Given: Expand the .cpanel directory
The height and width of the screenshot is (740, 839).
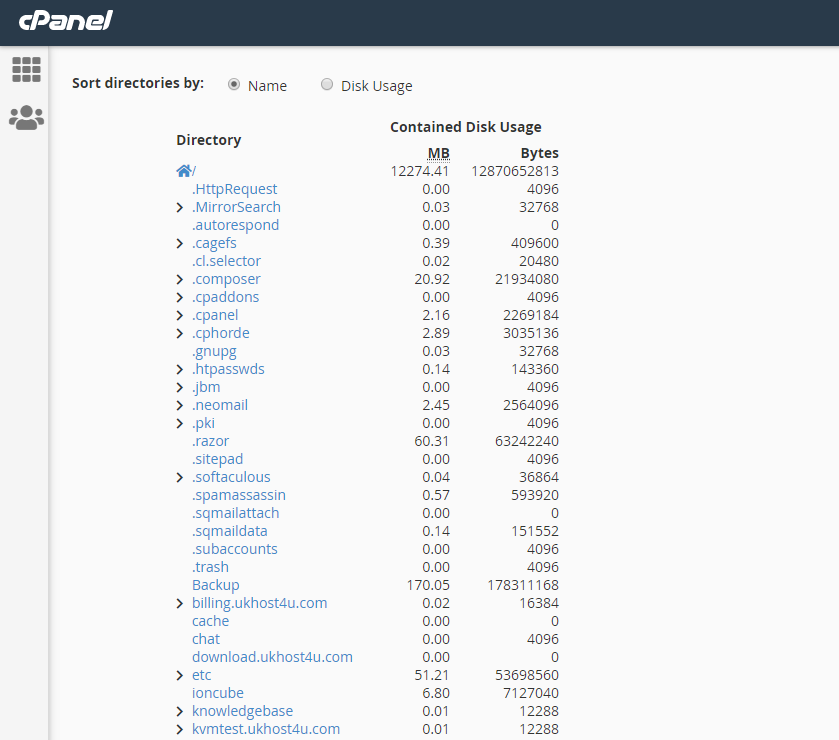Looking at the screenshot, I should tap(180, 316).
